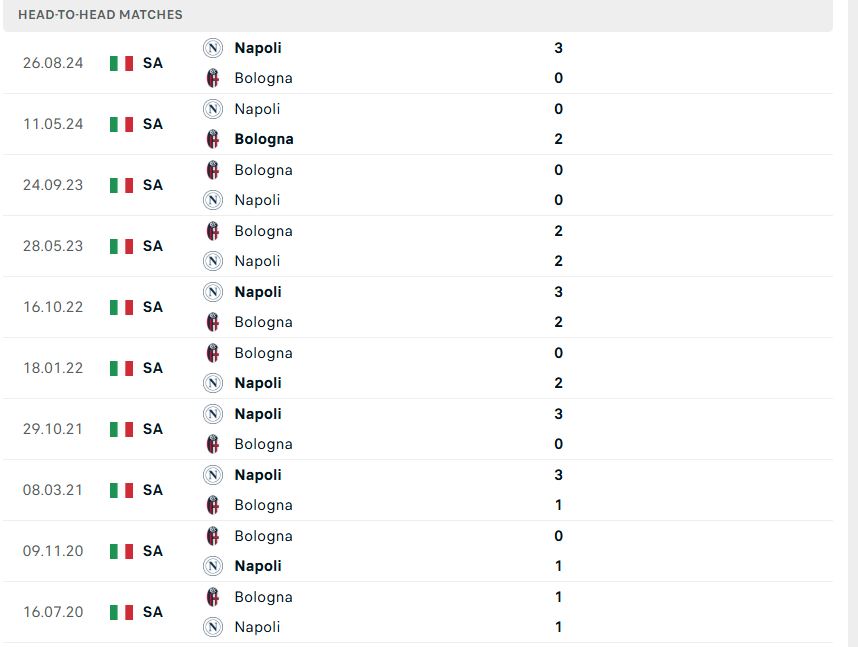Open Napoli team link in 16.10.22 match
The height and width of the screenshot is (647, 858).
[x=258, y=292]
